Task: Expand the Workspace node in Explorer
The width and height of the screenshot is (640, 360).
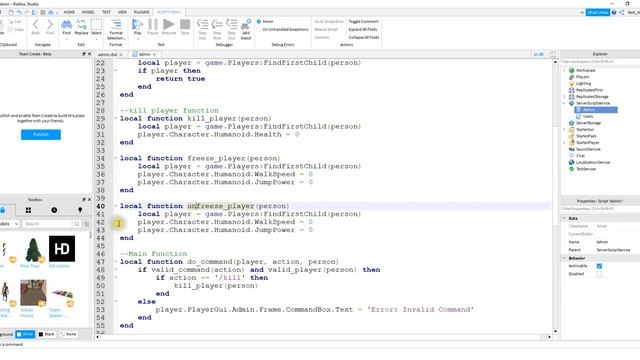Action: pos(564,70)
